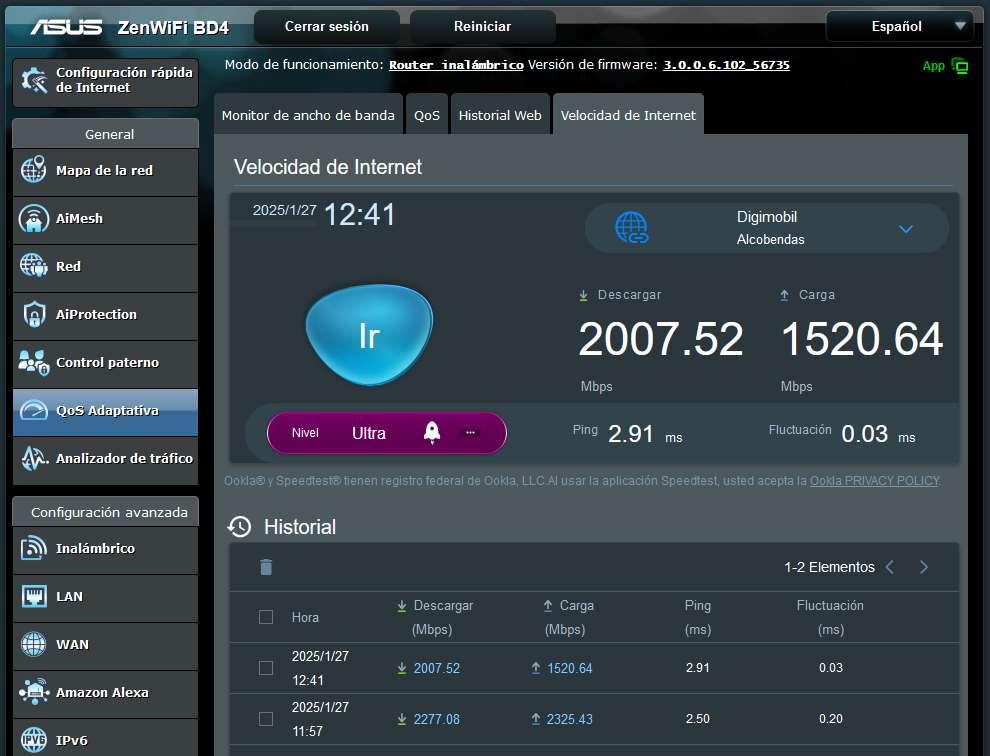Click download value 2007.52 in history
Image resolution: width=990 pixels, height=756 pixels.
436,668
